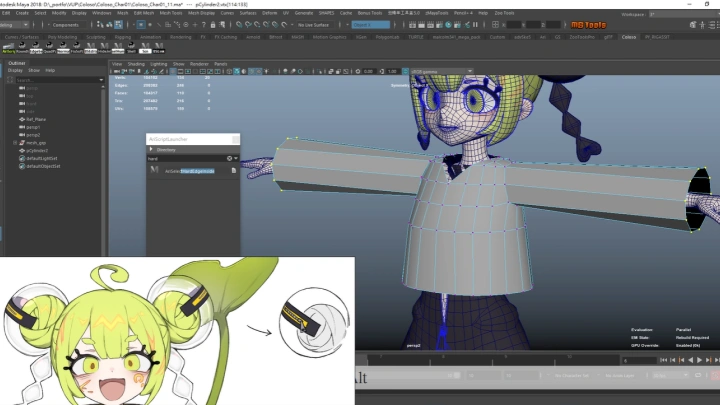The height and width of the screenshot is (405, 720).
Task: Click the MG Tools logo button
Action: [x=589, y=25]
